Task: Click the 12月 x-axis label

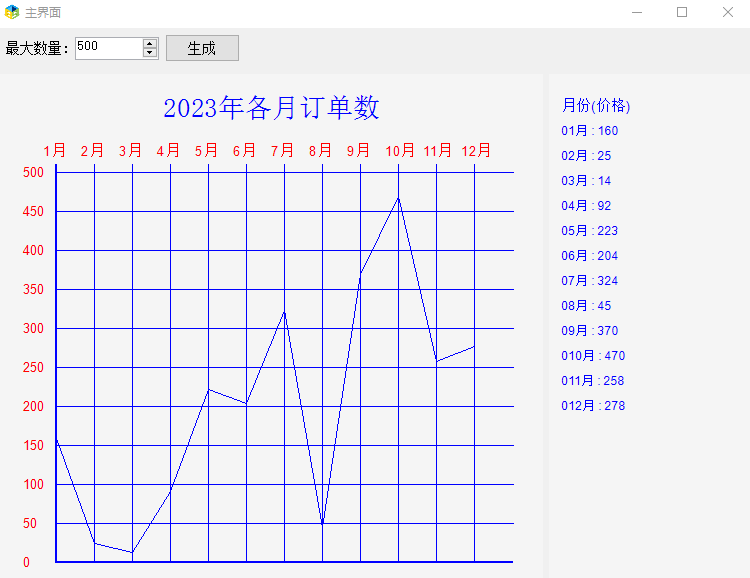Action: (x=476, y=151)
